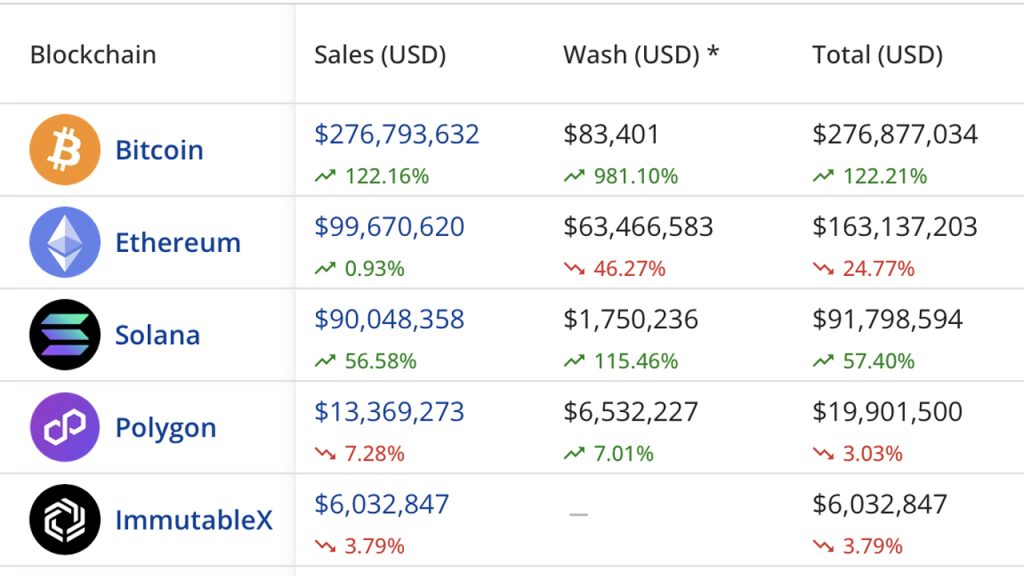
Task: Open the Bitcoin blockchain page
Action: (x=158, y=149)
